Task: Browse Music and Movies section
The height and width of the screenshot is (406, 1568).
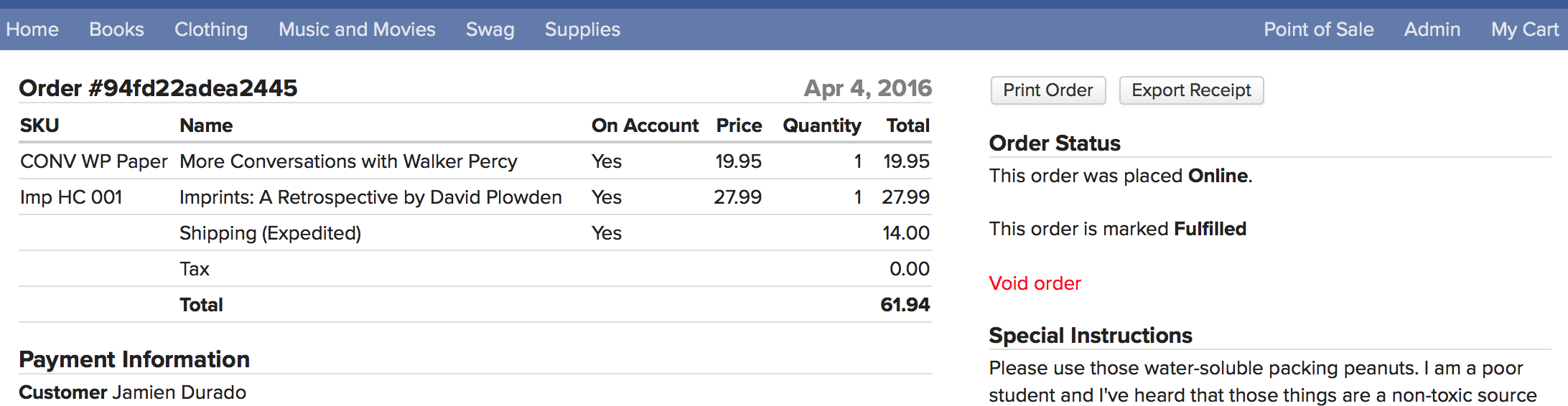Action: point(357,29)
